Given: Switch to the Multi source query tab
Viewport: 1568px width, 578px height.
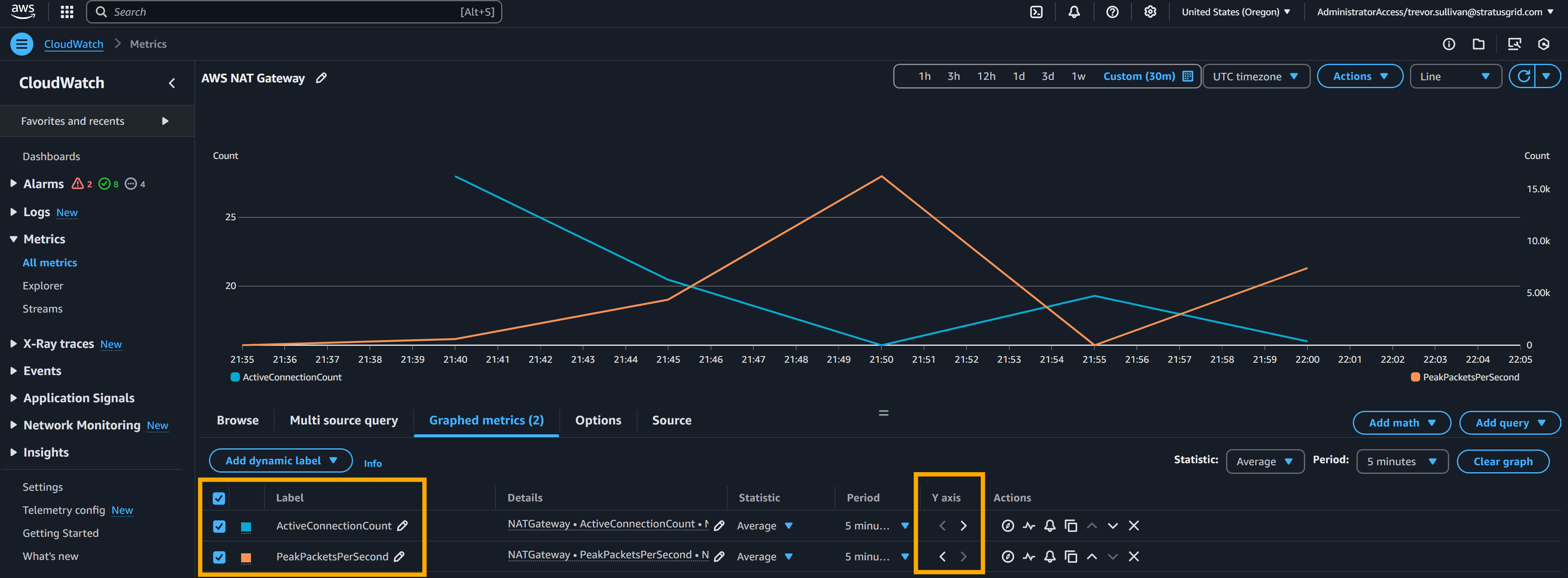Looking at the screenshot, I should pos(344,420).
